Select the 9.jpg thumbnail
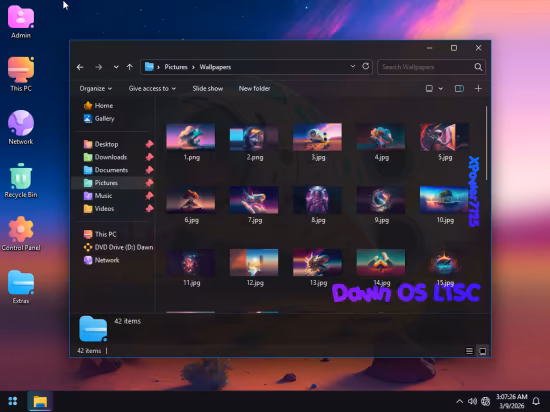 [381, 200]
